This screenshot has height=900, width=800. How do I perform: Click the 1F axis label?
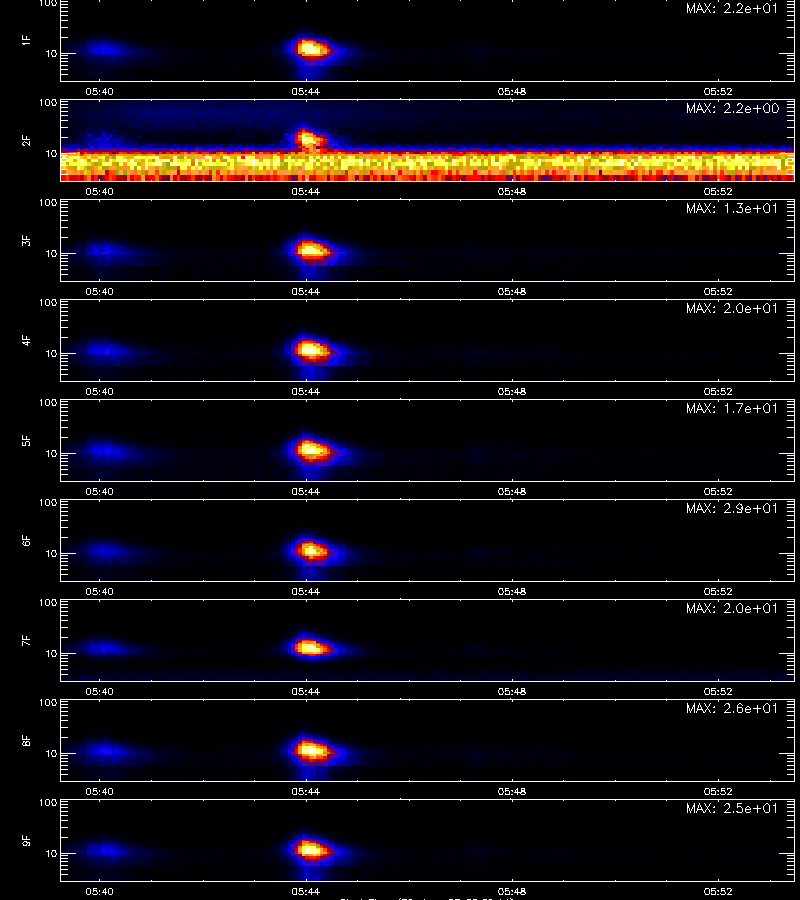pos(26,40)
